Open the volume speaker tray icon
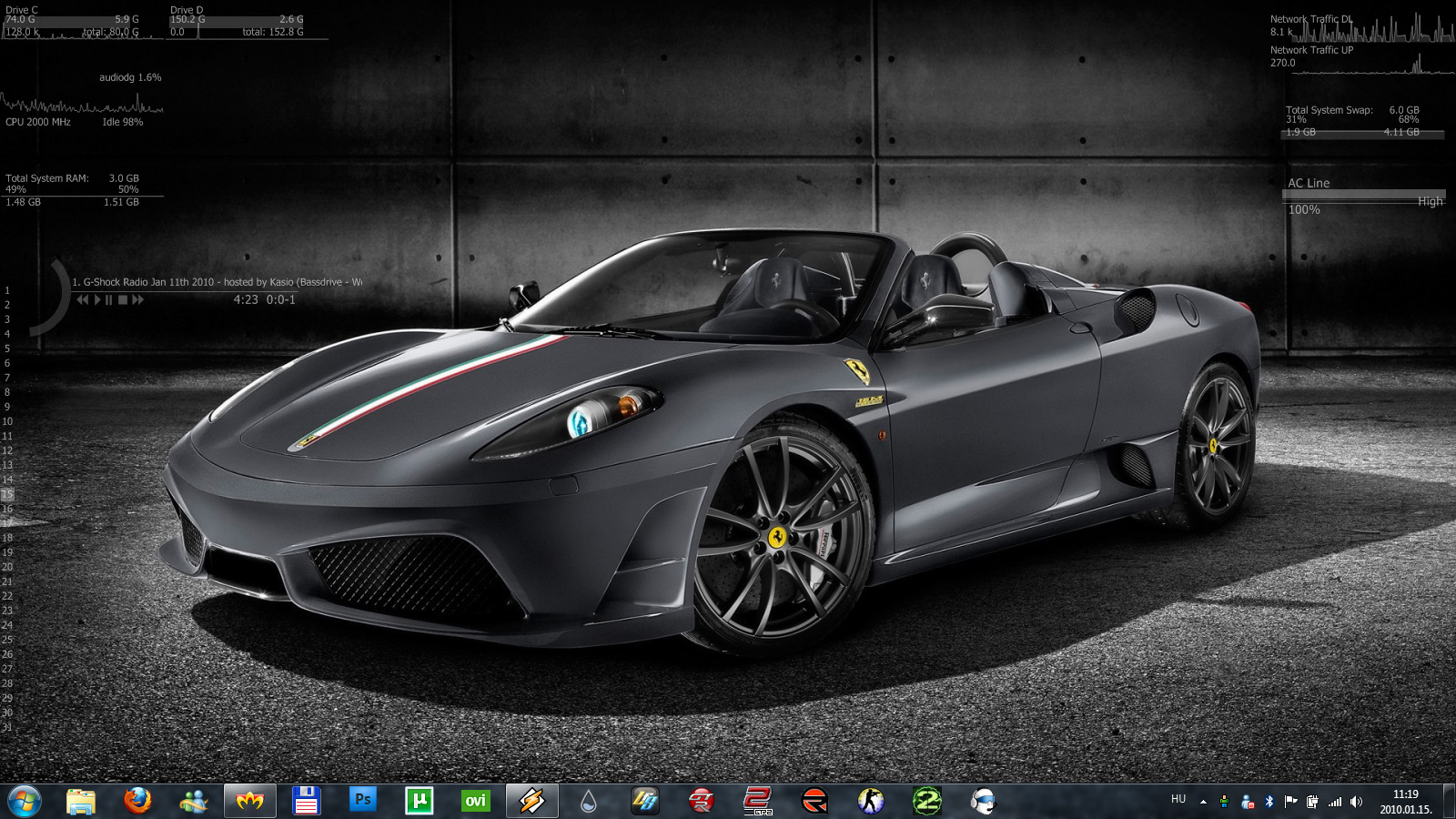The height and width of the screenshot is (819, 1456). click(1356, 802)
